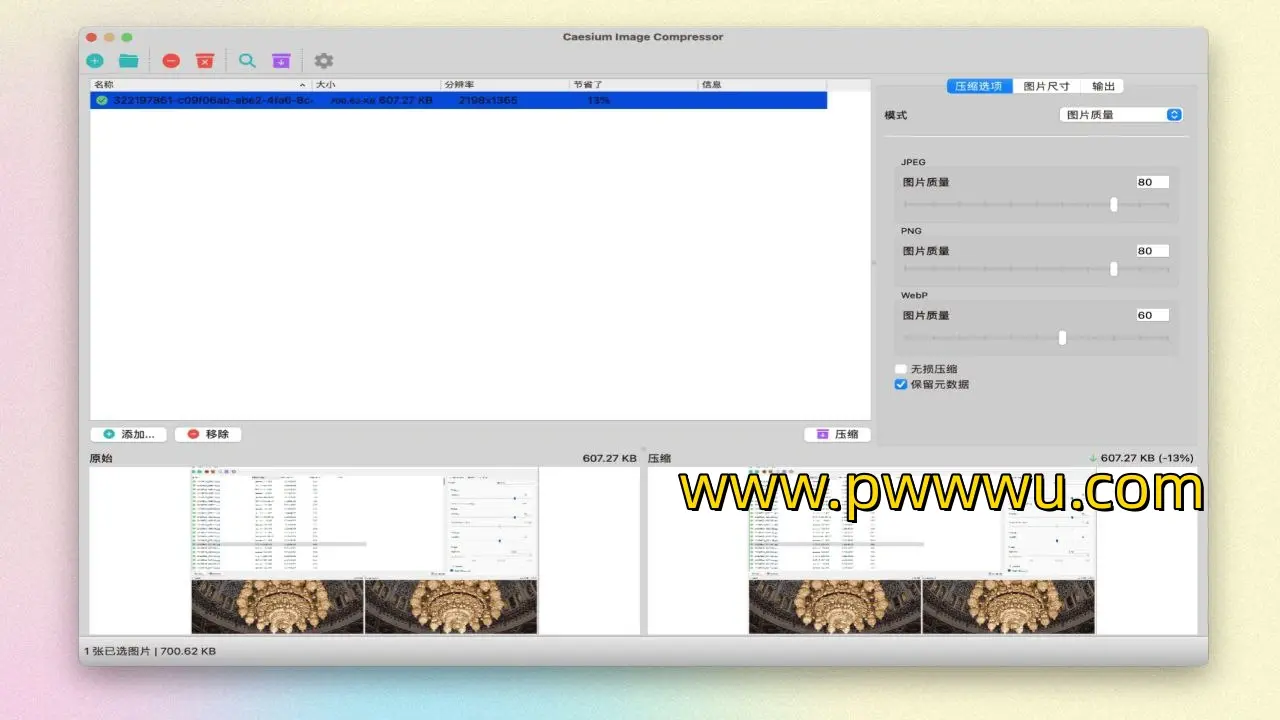Click the WebP quality input field

[x=1152, y=315]
